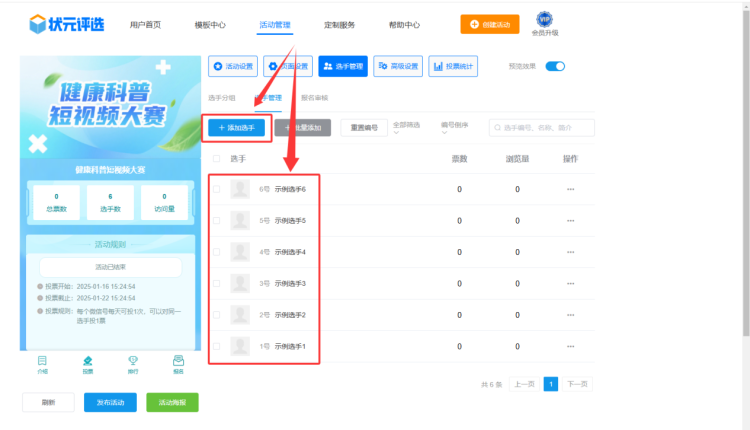Tick the checkbox for 示例选手4
This screenshot has height=430, width=750.
[x=217, y=252]
